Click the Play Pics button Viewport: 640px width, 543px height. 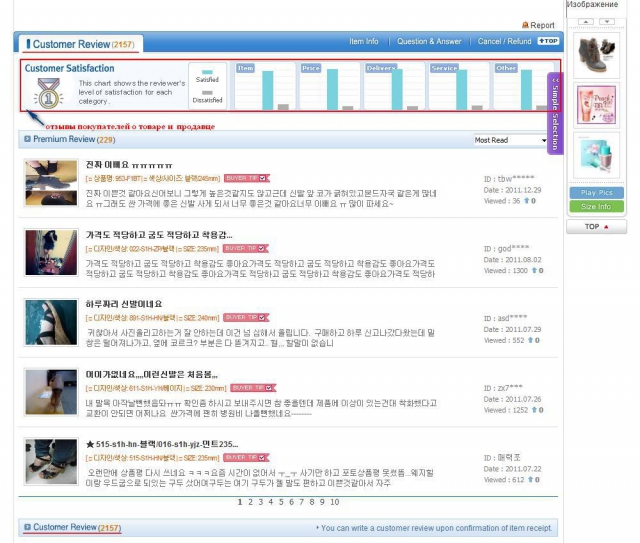pyautogui.click(x=596, y=193)
